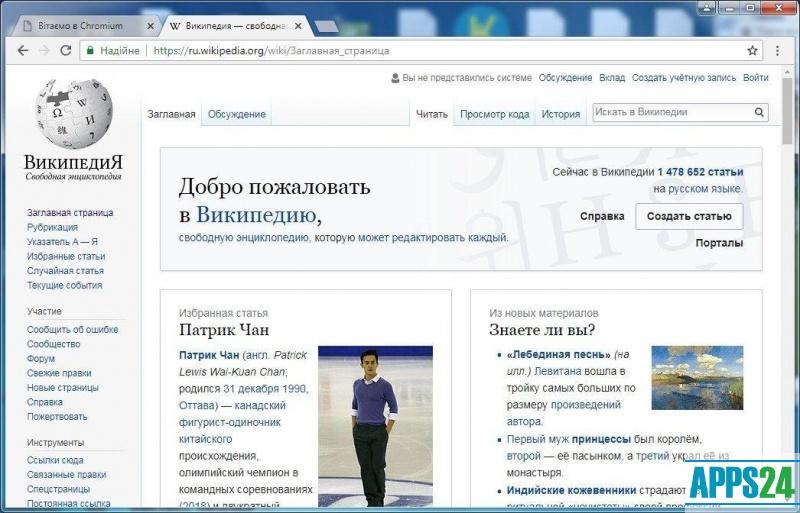Click the Wikipedia globe logo
800x513 pixels.
pyautogui.click(x=74, y=113)
